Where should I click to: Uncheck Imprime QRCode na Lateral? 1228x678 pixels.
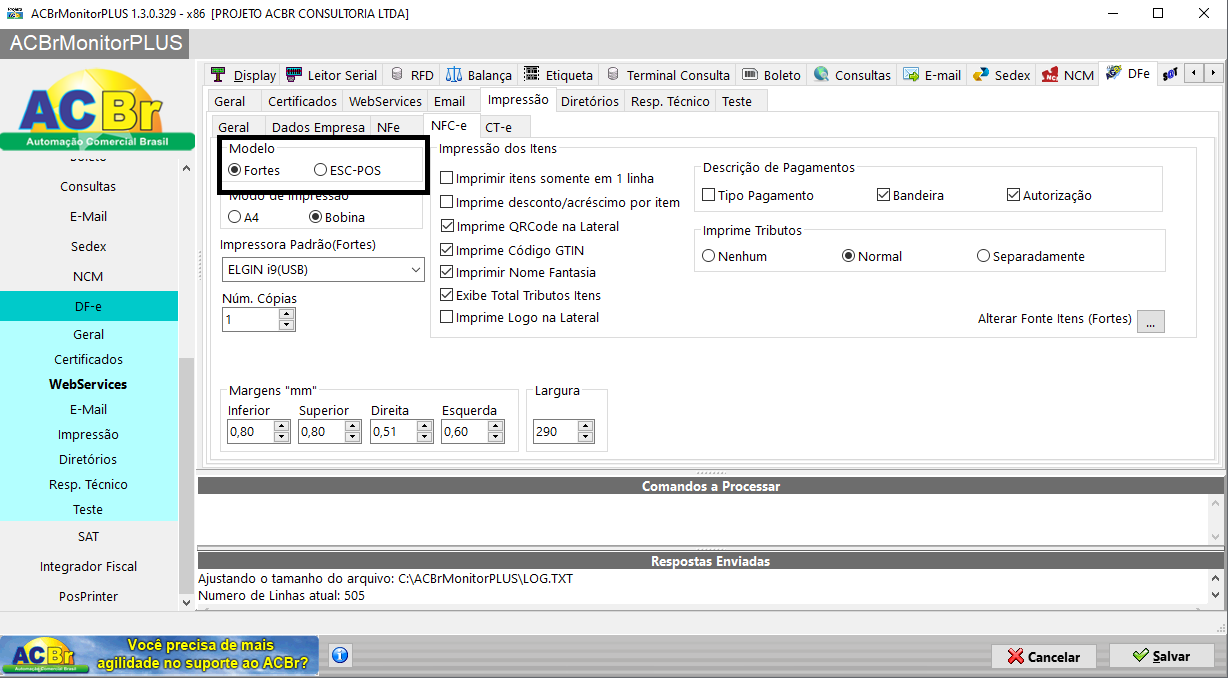tap(447, 227)
